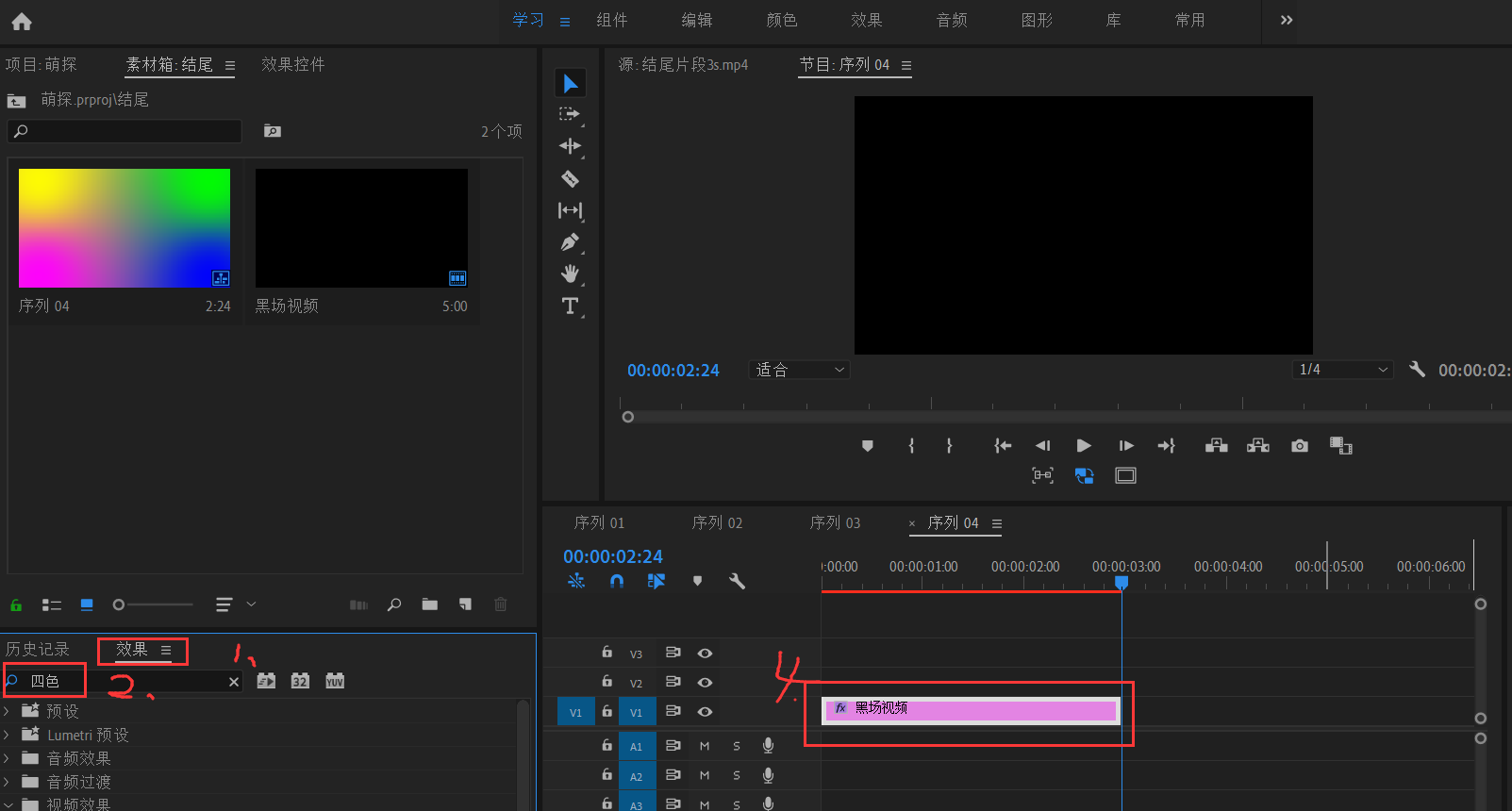Open program monitor wrench settings
This screenshot has width=1512, height=811.
pos(1417,370)
